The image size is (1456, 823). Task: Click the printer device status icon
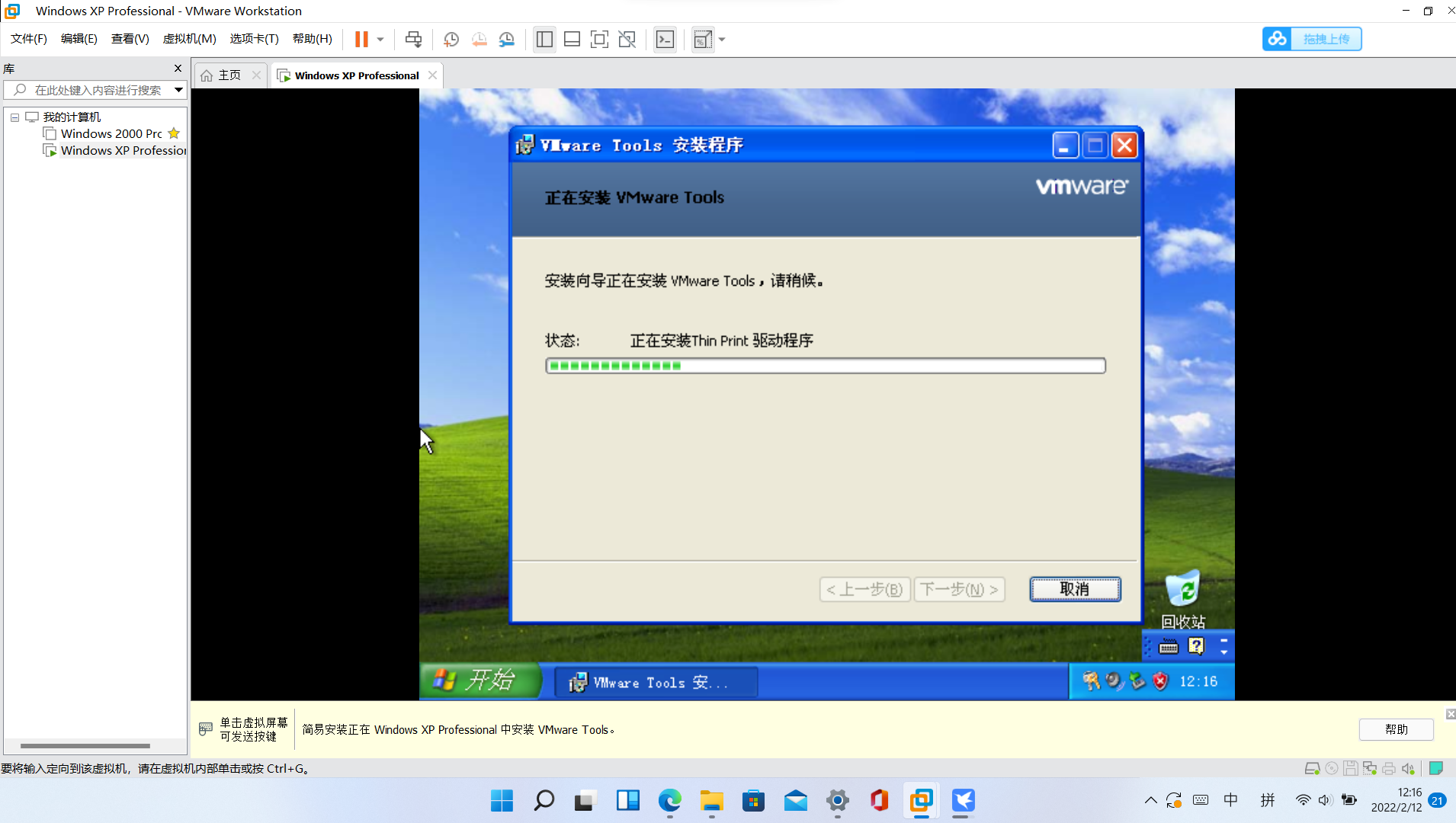pos(1389,768)
